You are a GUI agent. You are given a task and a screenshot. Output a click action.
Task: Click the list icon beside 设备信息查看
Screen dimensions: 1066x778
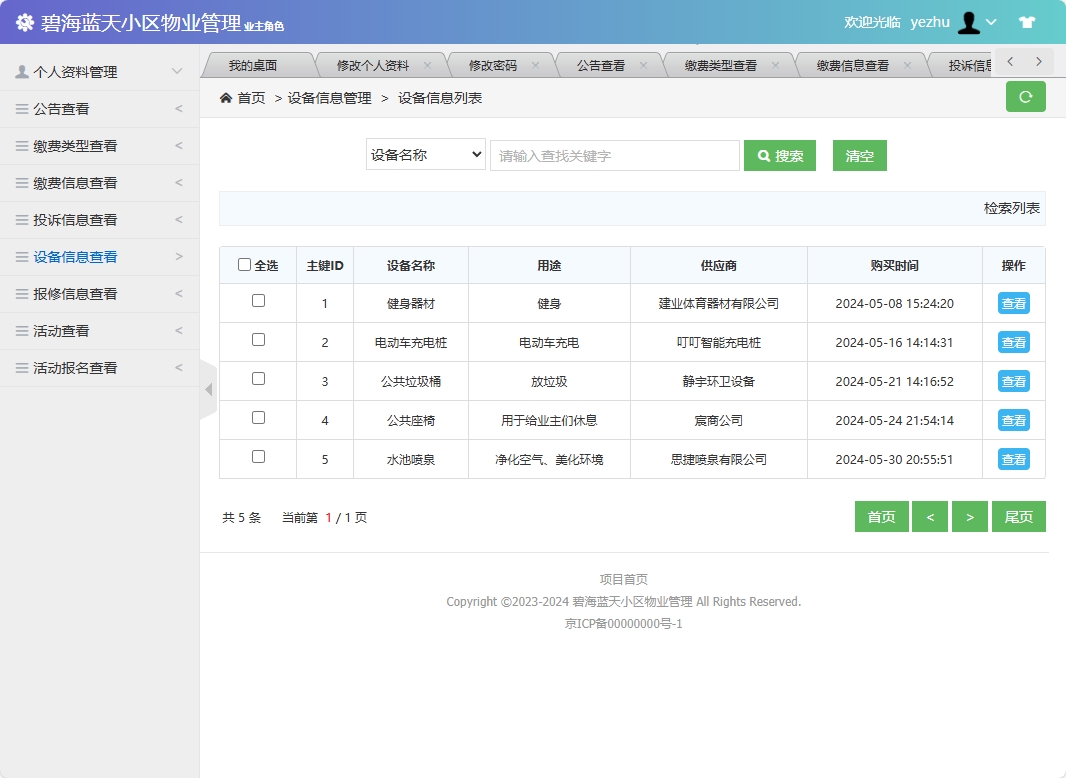pos(24,256)
